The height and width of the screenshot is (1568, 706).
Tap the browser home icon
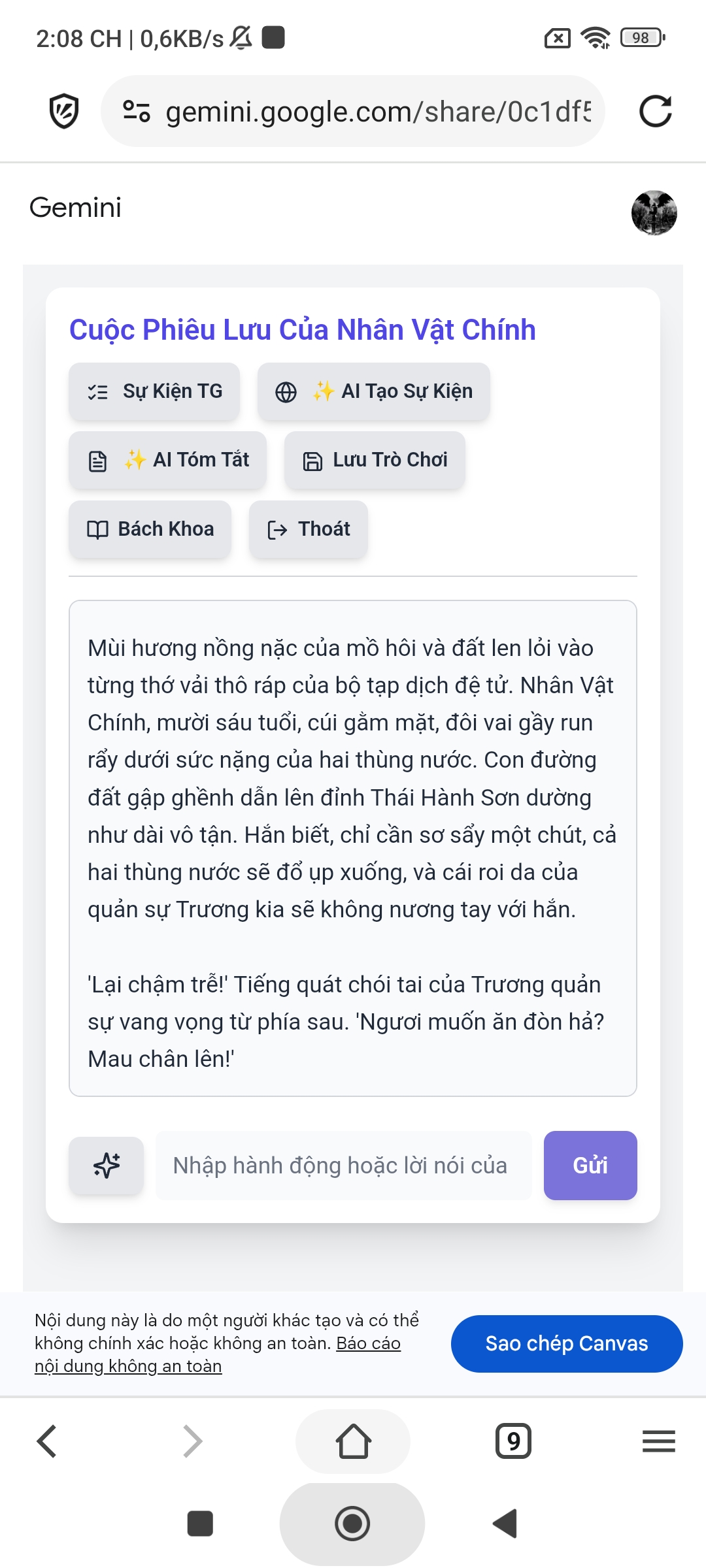pyautogui.click(x=353, y=1441)
